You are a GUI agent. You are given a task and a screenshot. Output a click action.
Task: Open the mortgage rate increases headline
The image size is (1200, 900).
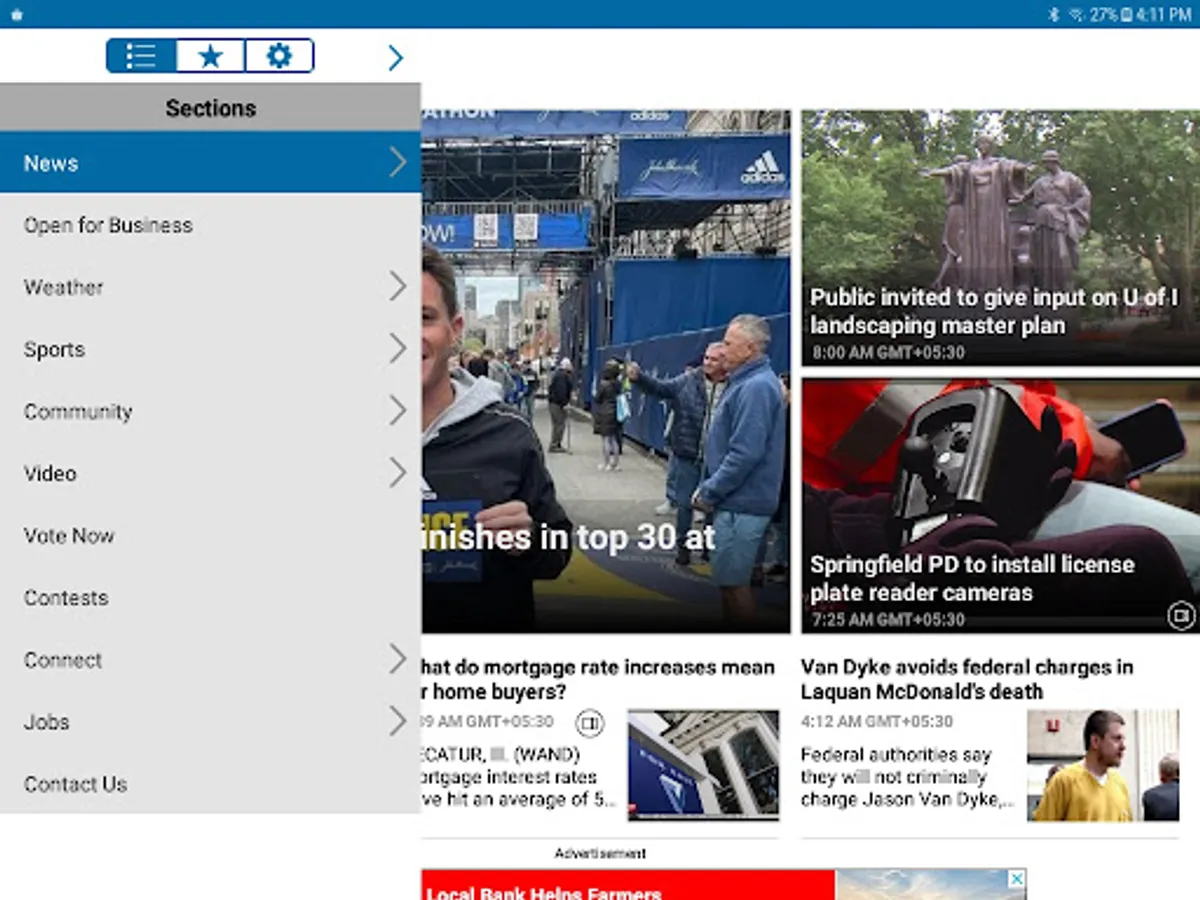point(599,679)
